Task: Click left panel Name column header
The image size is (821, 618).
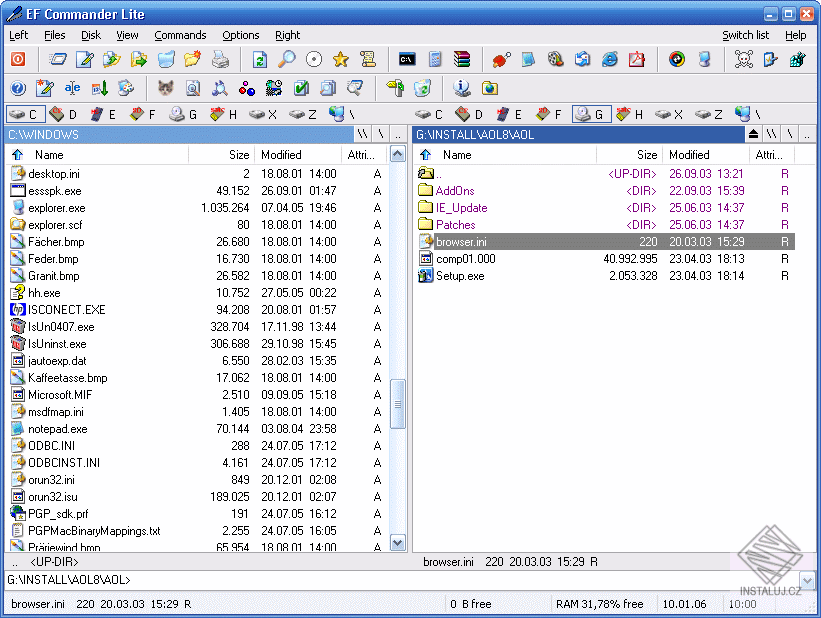Action: (x=49, y=155)
